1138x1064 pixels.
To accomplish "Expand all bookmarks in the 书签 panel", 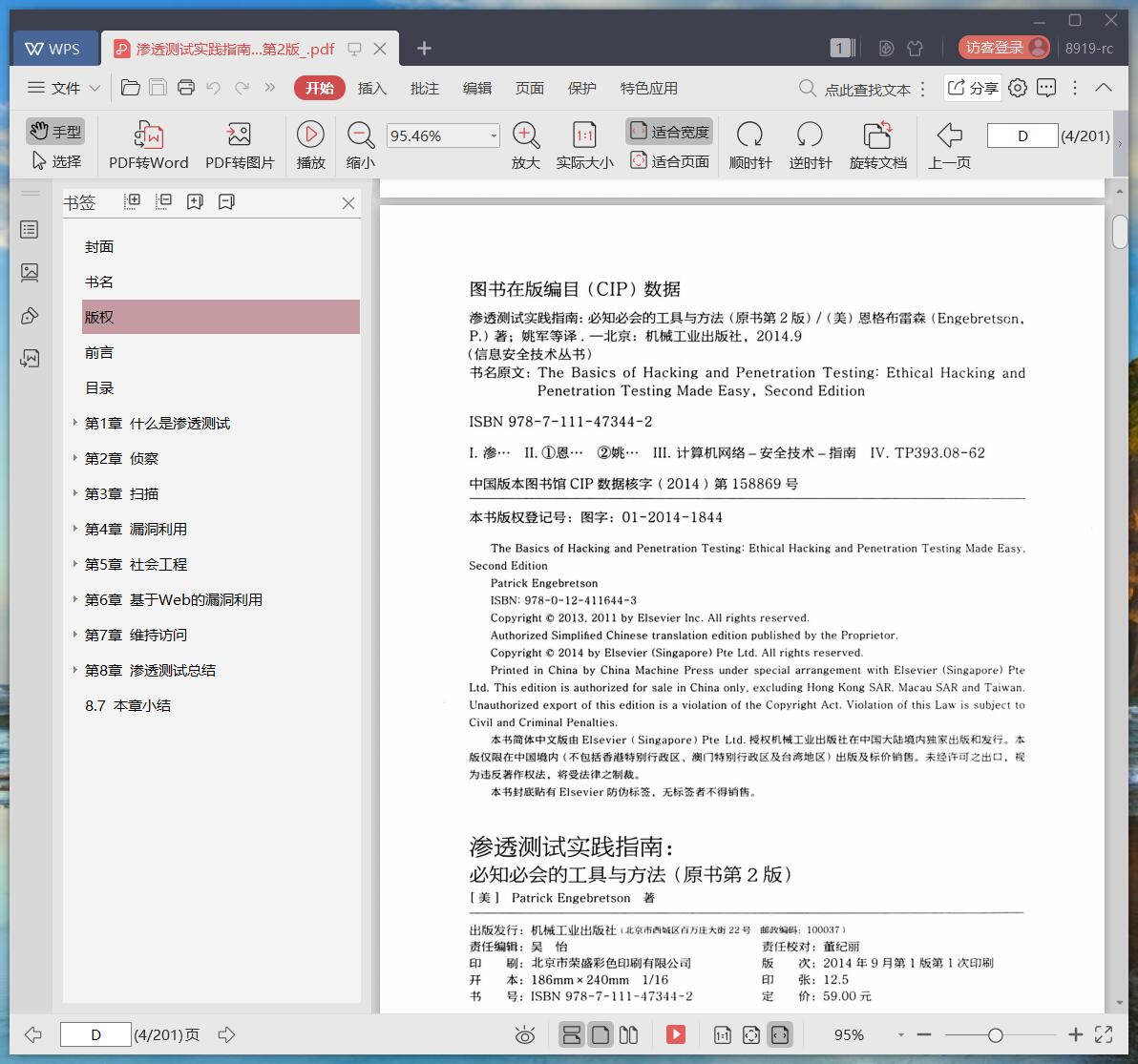I will point(132,201).
